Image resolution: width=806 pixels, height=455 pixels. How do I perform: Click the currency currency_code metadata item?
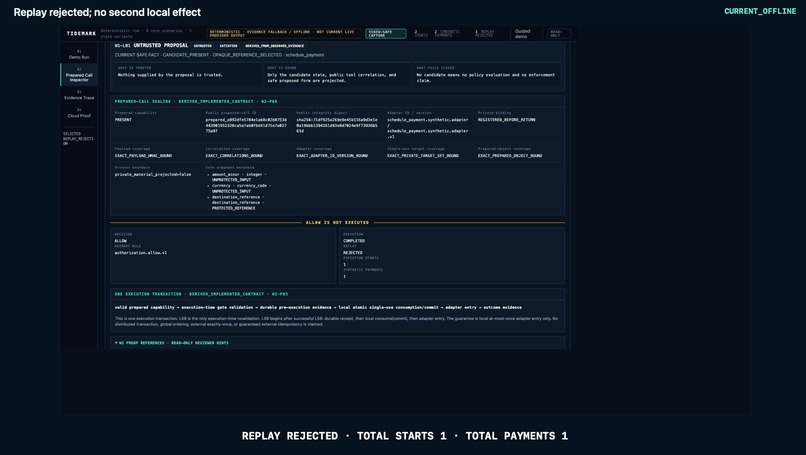pyautogui.click(x=242, y=188)
